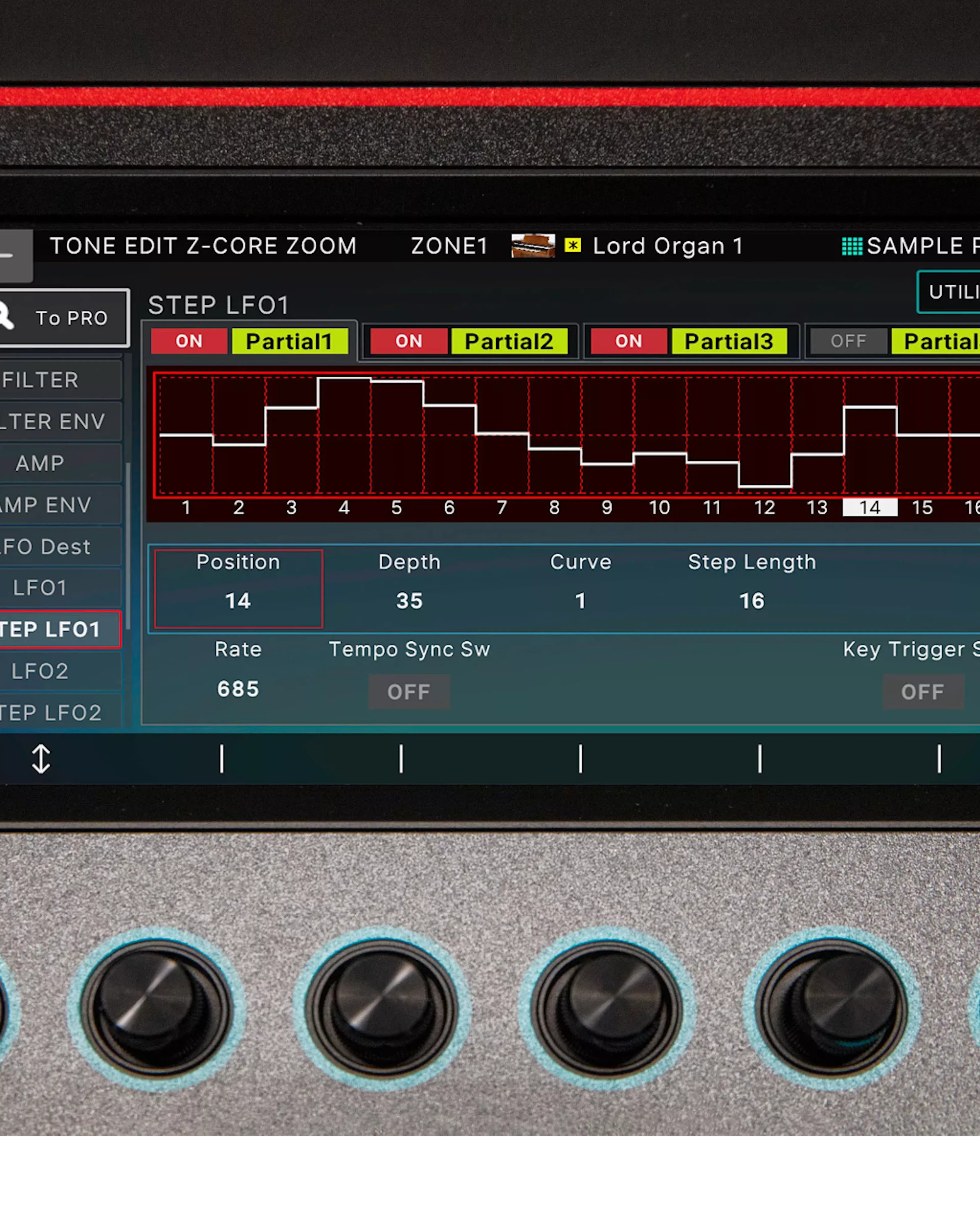Tap the ZONE1 label in the header
This screenshot has height=1225, width=980.
pyautogui.click(x=449, y=246)
